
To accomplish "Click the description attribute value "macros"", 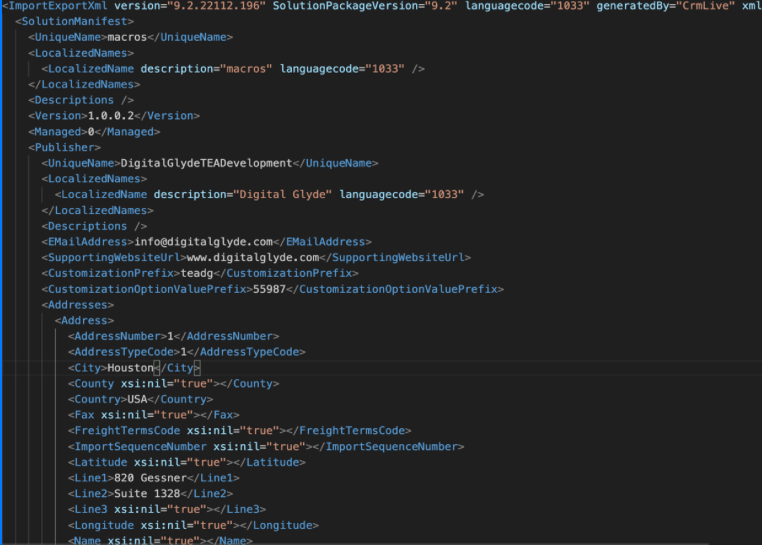I will coord(246,69).
